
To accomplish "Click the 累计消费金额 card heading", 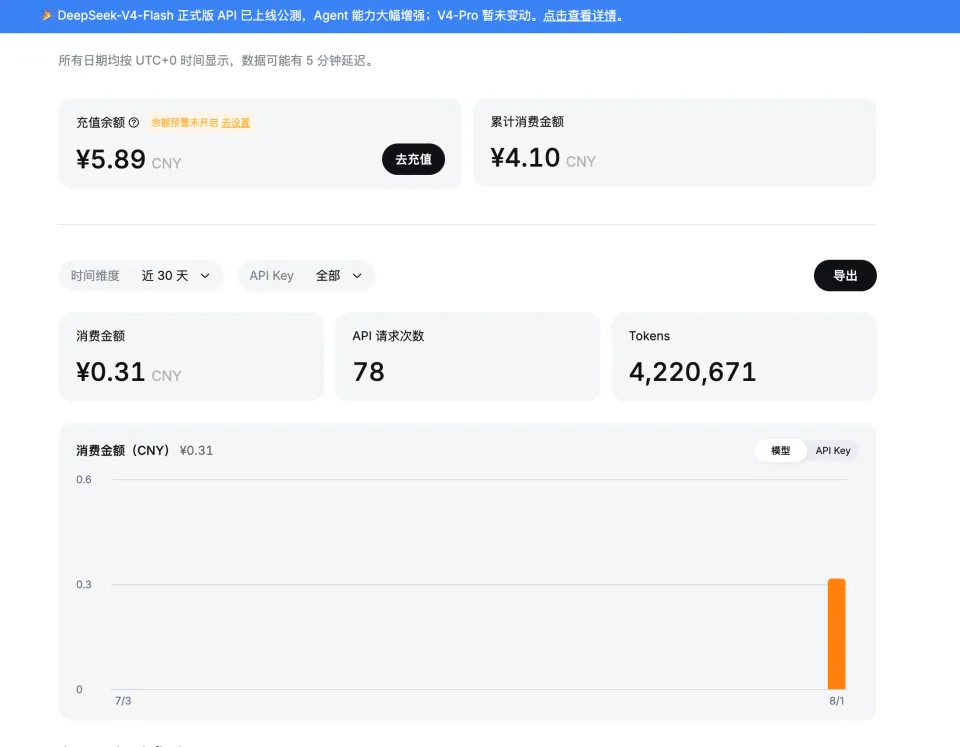I will (x=527, y=121).
